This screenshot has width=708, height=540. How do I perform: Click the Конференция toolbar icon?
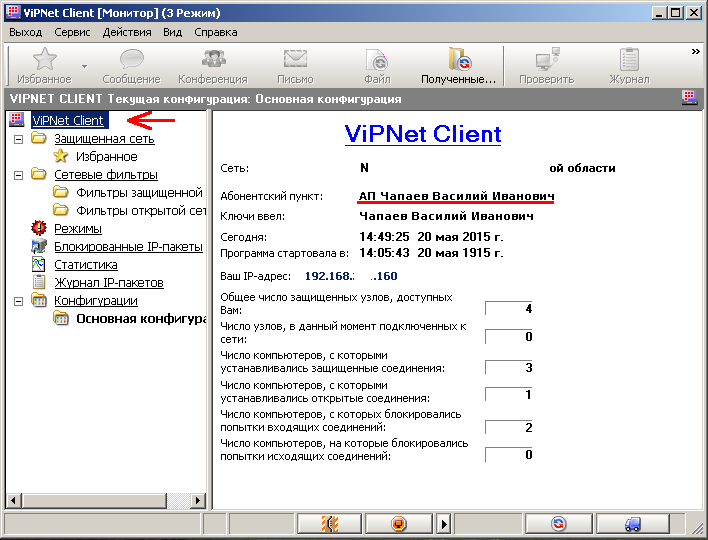(x=213, y=59)
